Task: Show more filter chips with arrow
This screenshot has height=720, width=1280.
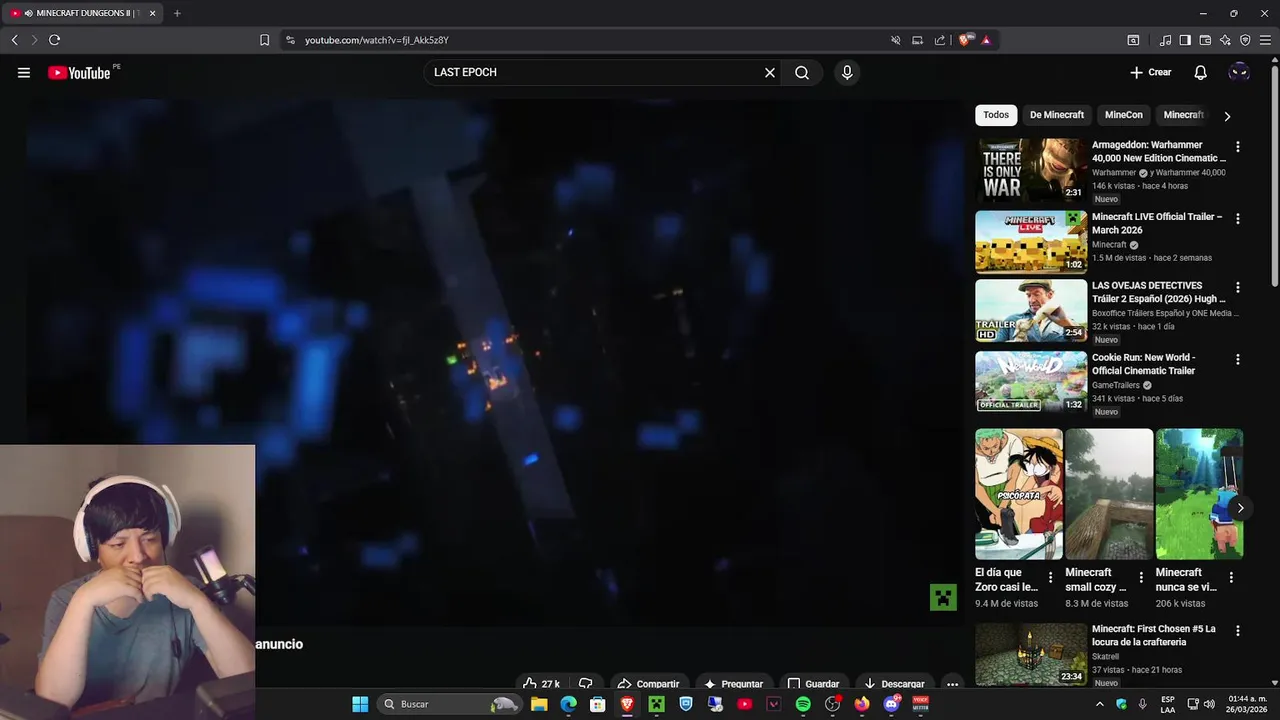Action: pos(1227,116)
